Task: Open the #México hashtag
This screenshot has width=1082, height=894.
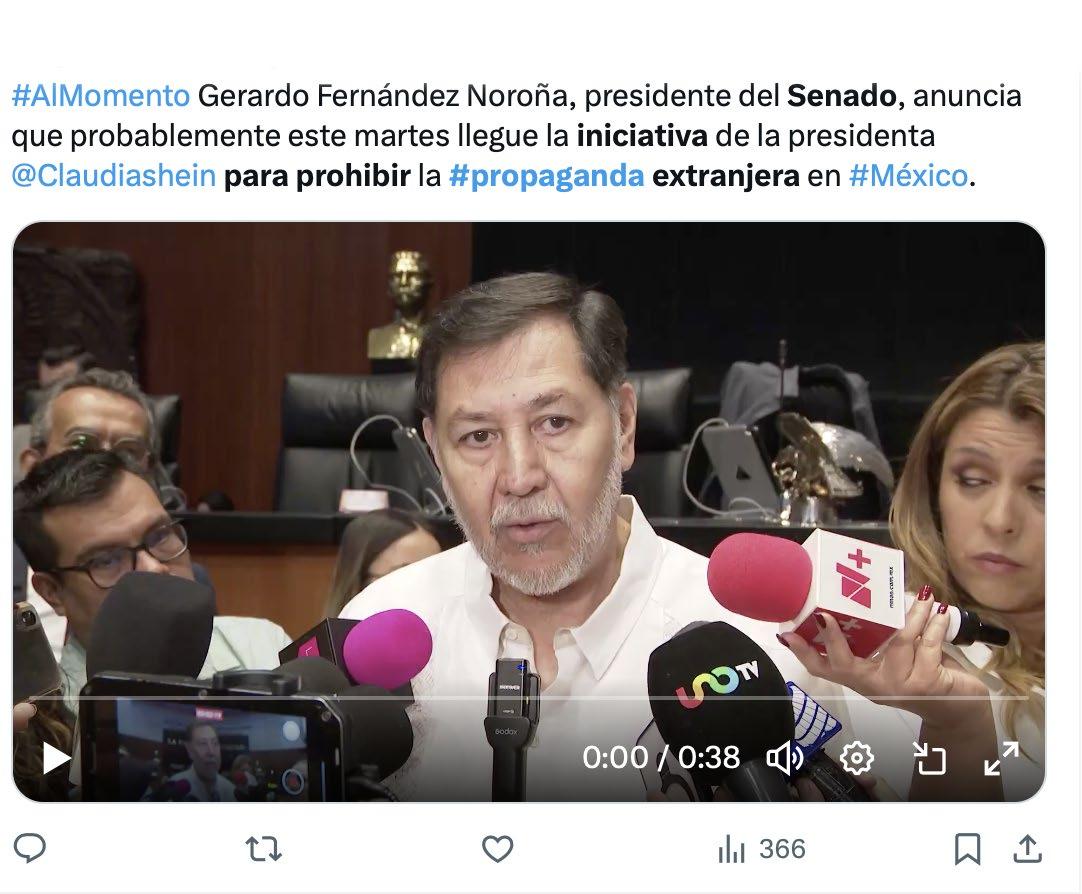Action: pos(909,176)
